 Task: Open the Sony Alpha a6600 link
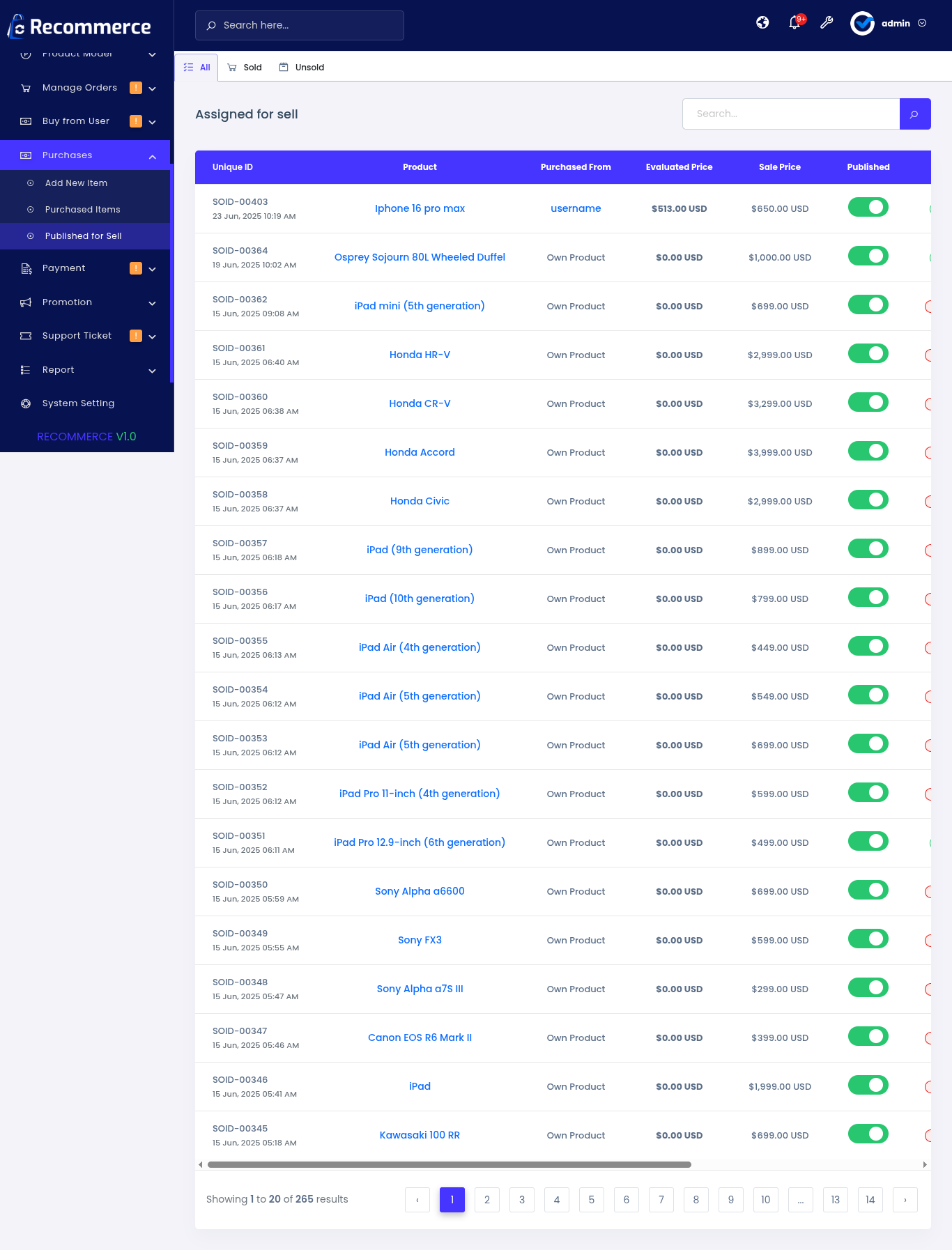420,891
